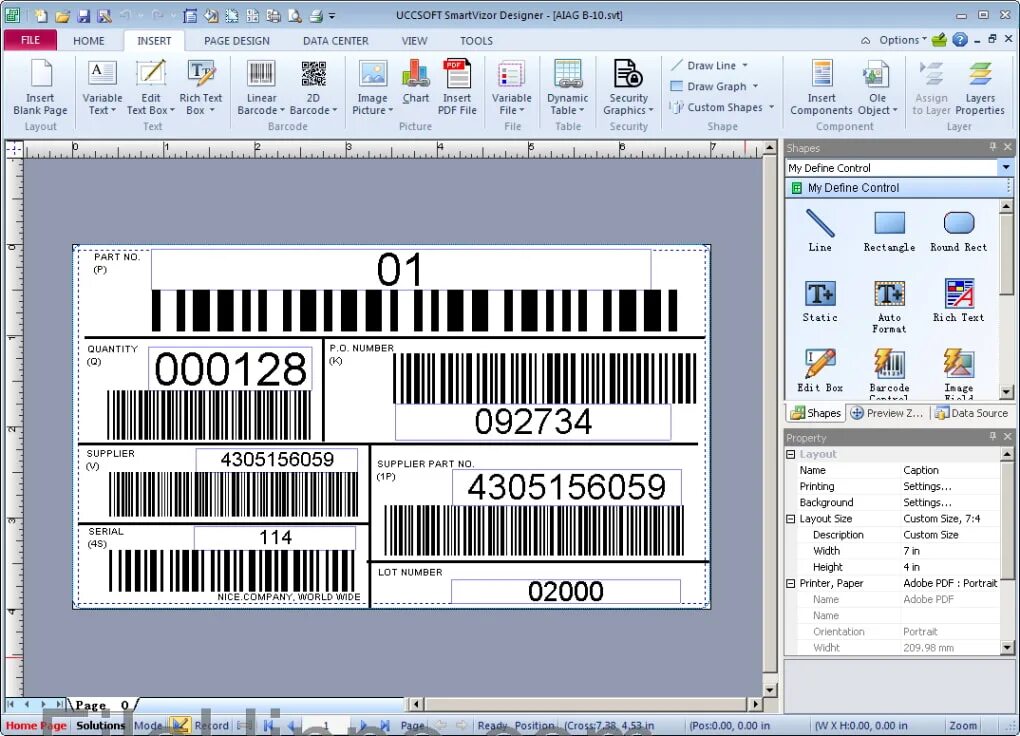Switch to the Data Source panel tab
Image resolution: width=1020 pixels, height=736 pixels.
point(971,413)
